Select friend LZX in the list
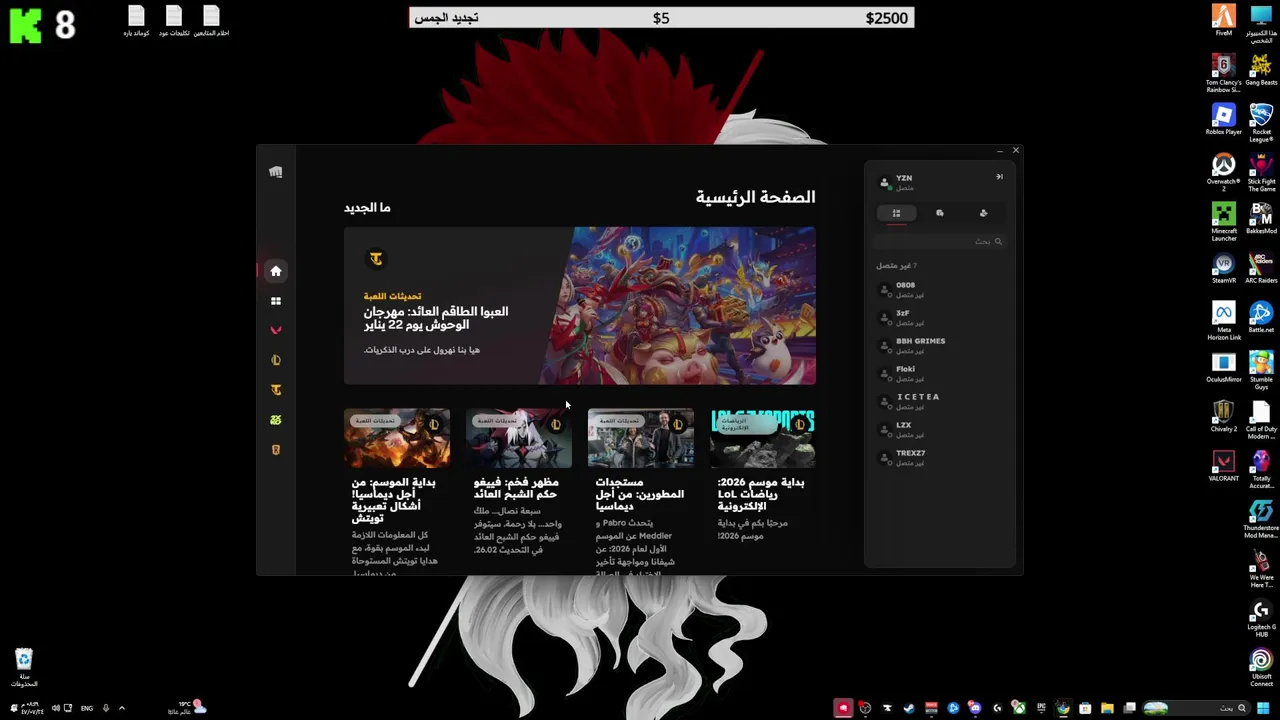This screenshot has width=1280, height=720. (938, 430)
